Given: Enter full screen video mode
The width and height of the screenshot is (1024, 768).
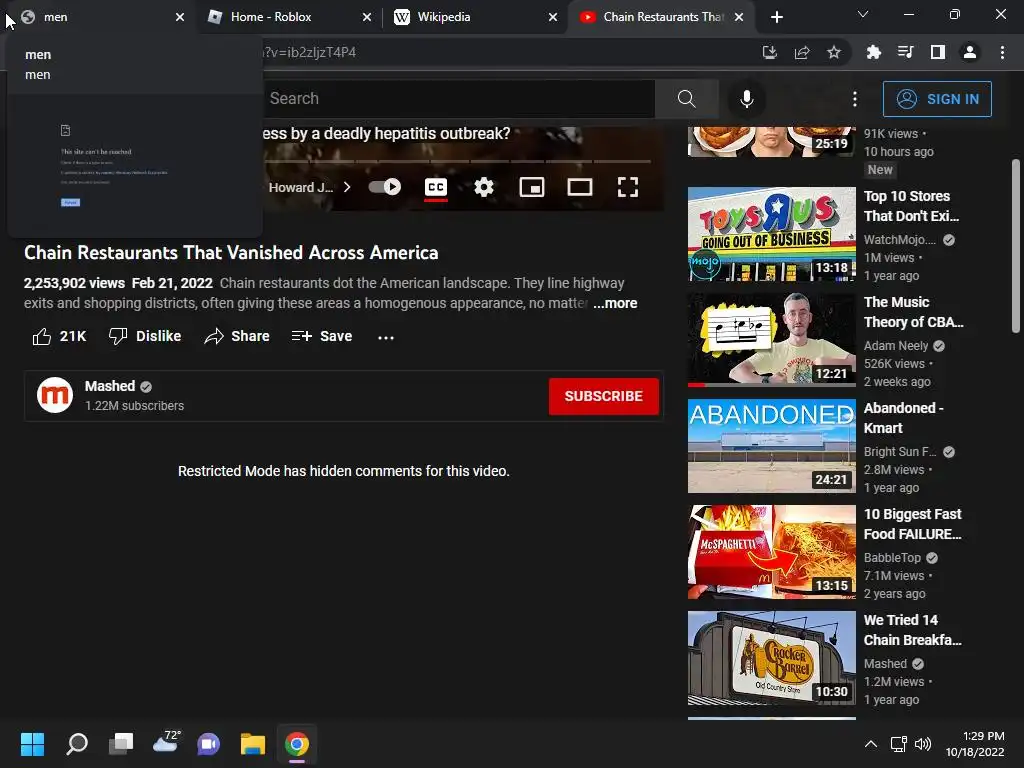Looking at the screenshot, I should (x=628, y=187).
